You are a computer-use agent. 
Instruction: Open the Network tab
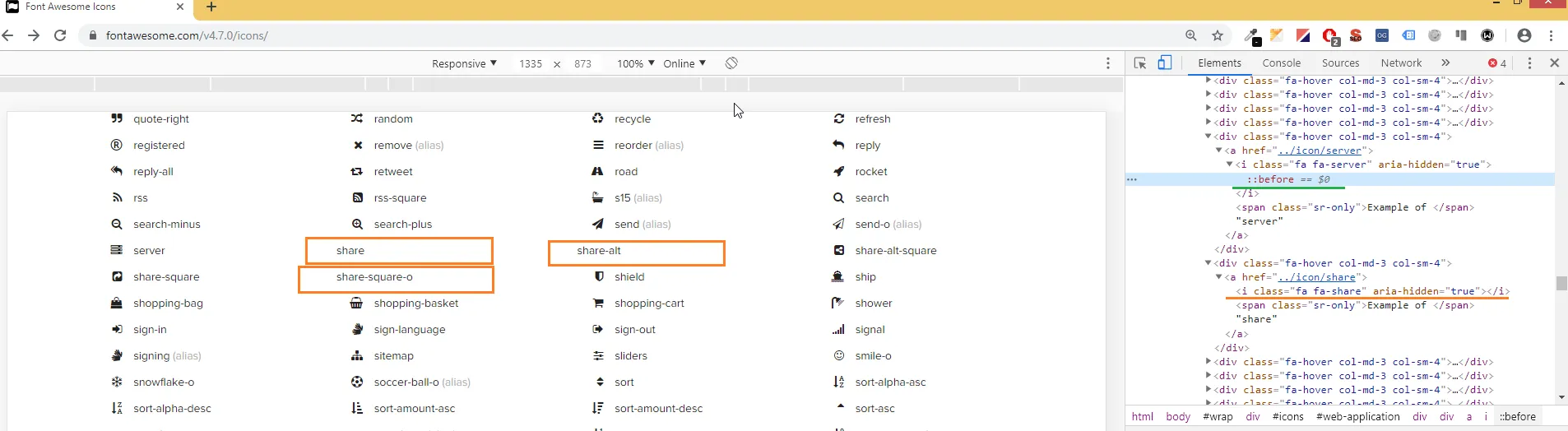1401,63
